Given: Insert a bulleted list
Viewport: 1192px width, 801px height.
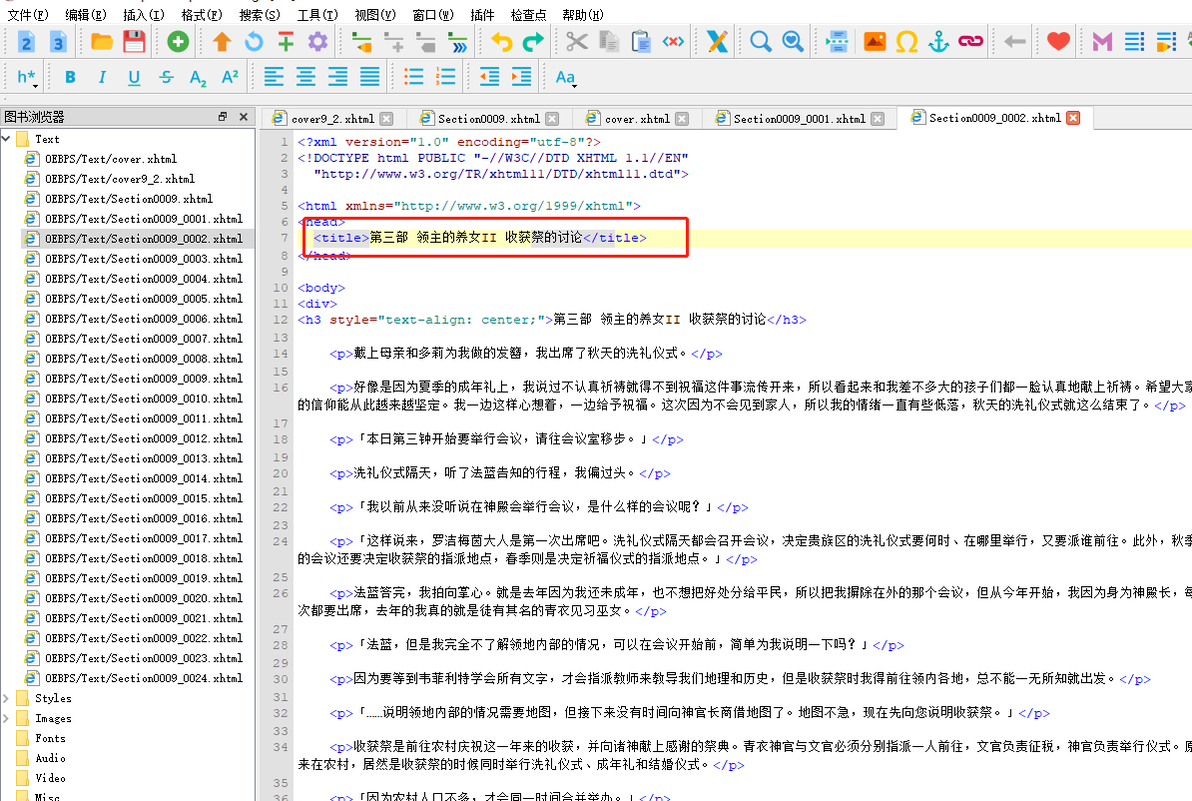Looking at the screenshot, I should point(414,77).
